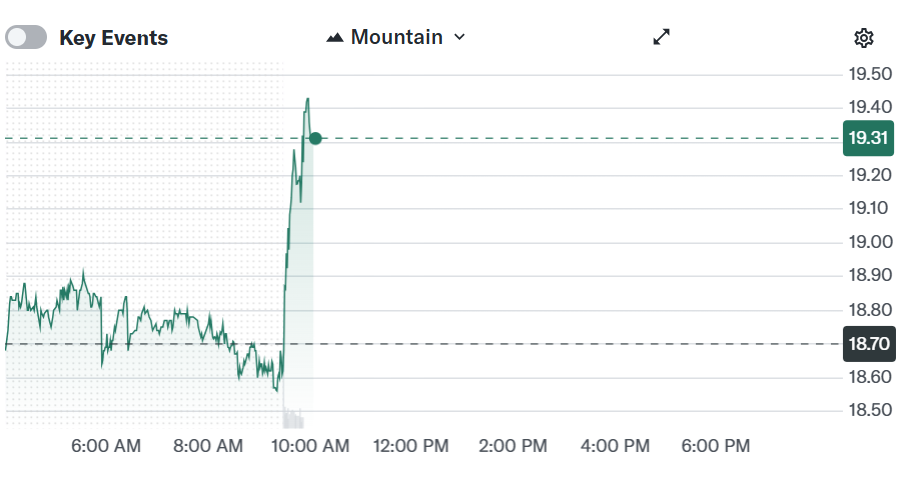
Task: Expand chart to full screen
Action: (x=661, y=37)
